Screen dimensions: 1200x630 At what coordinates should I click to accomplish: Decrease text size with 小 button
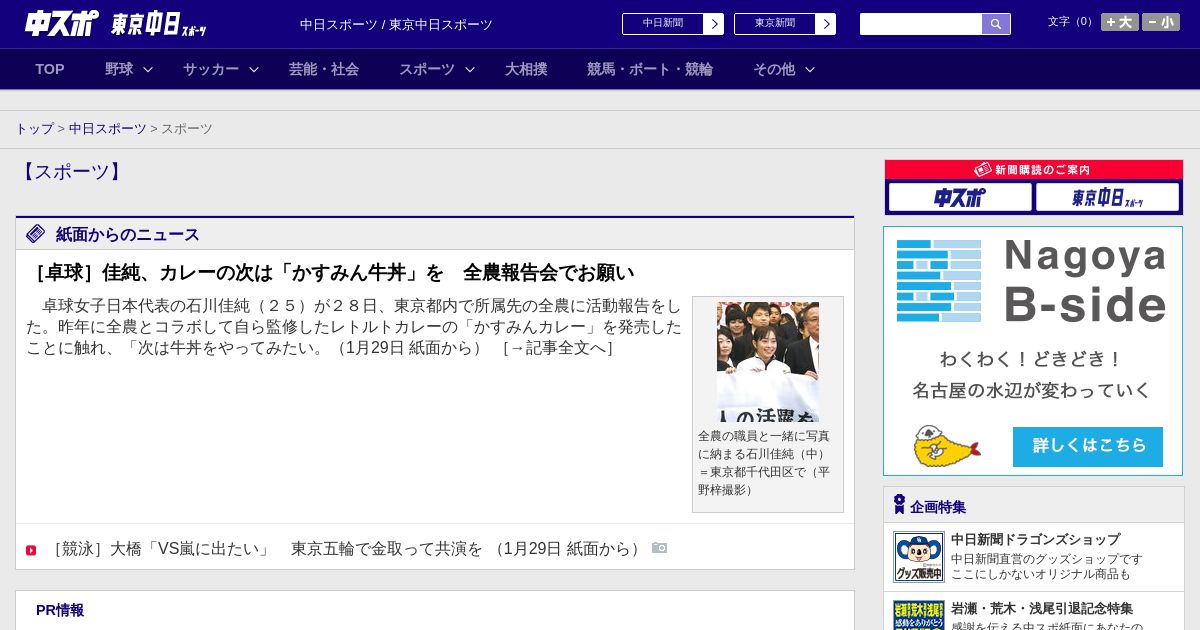coord(1160,22)
